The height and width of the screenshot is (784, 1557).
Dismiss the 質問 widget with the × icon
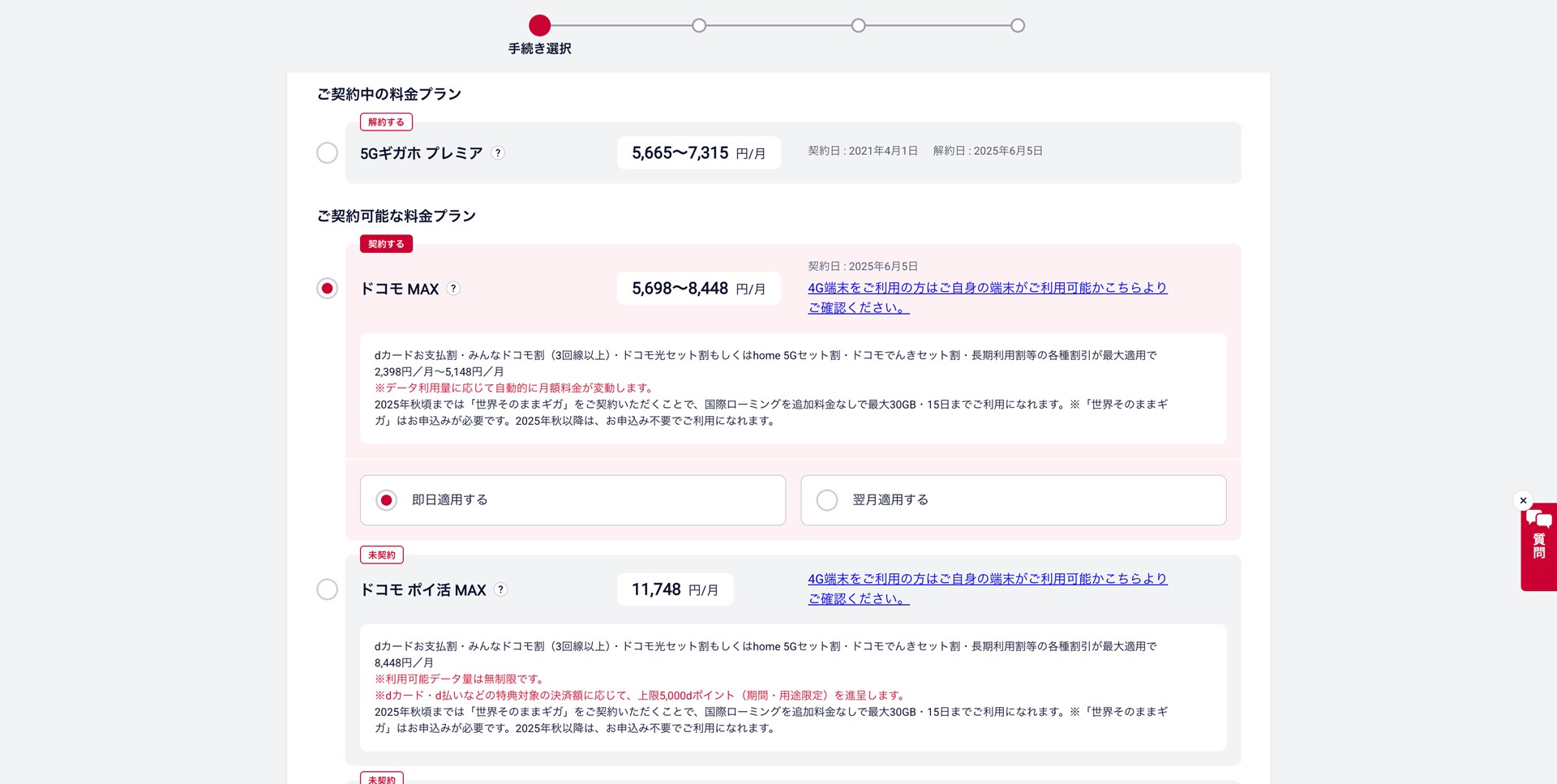coord(1523,501)
